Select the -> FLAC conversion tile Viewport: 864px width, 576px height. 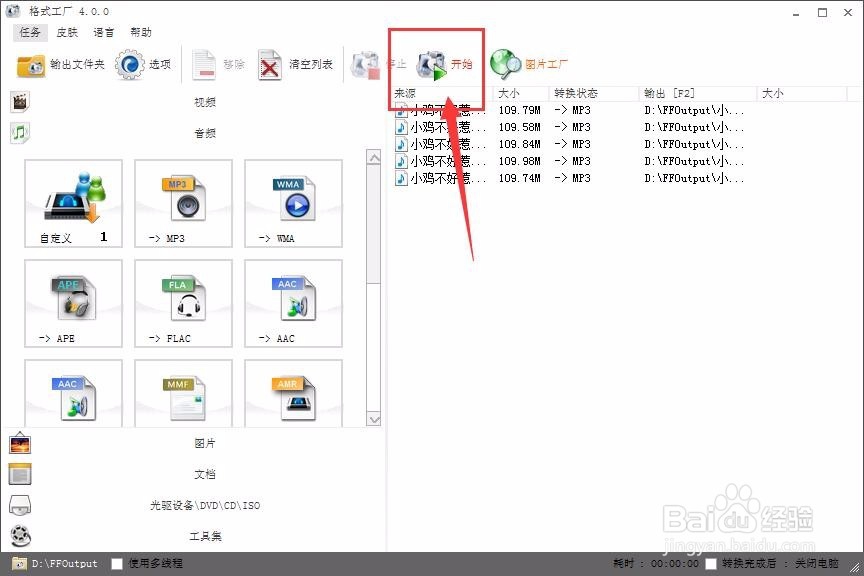click(x=183, y=303)
